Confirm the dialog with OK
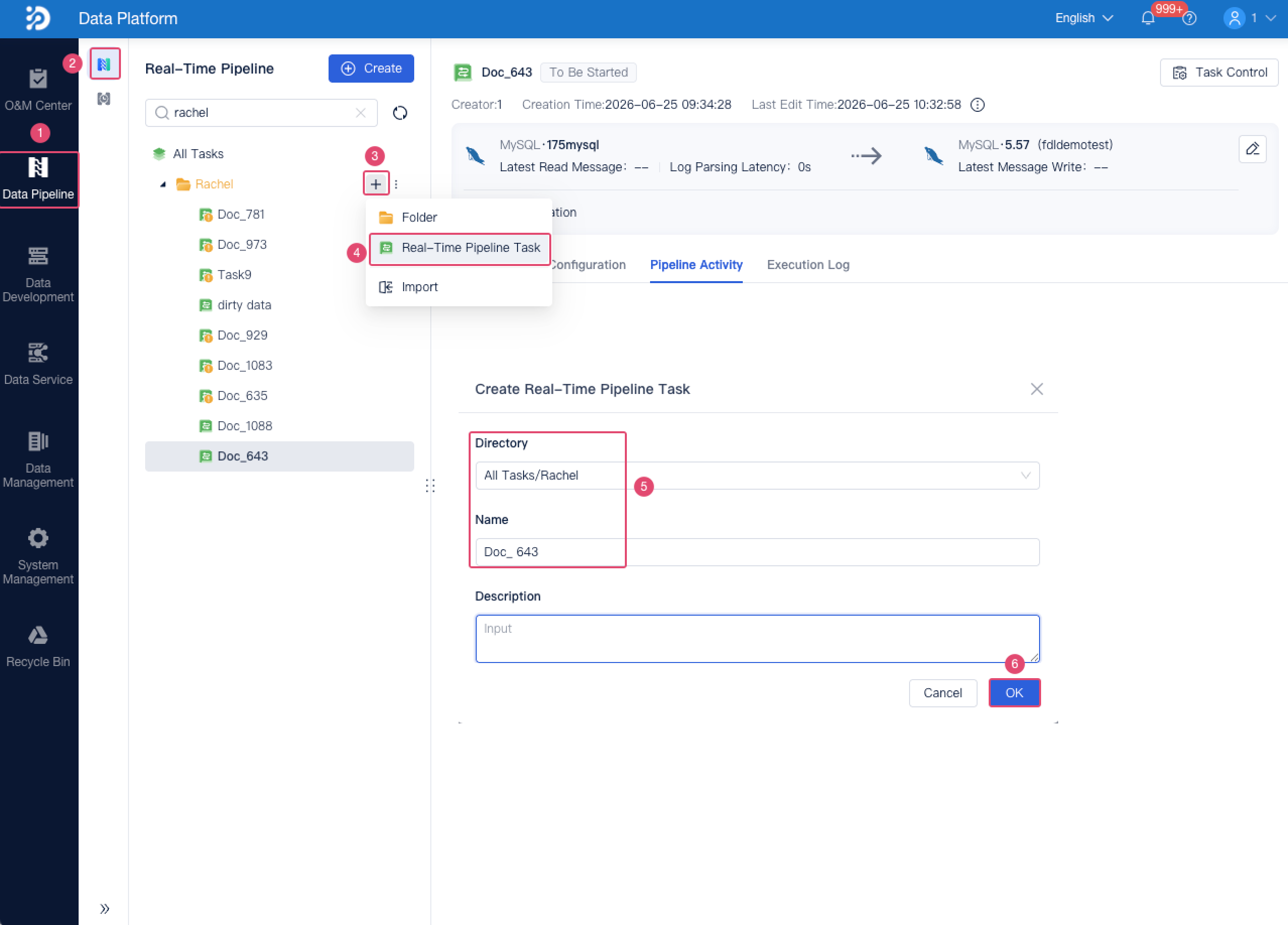The width and height of the screenshot is (1288, 925). pyautogui.click(x=1014, y=693)
